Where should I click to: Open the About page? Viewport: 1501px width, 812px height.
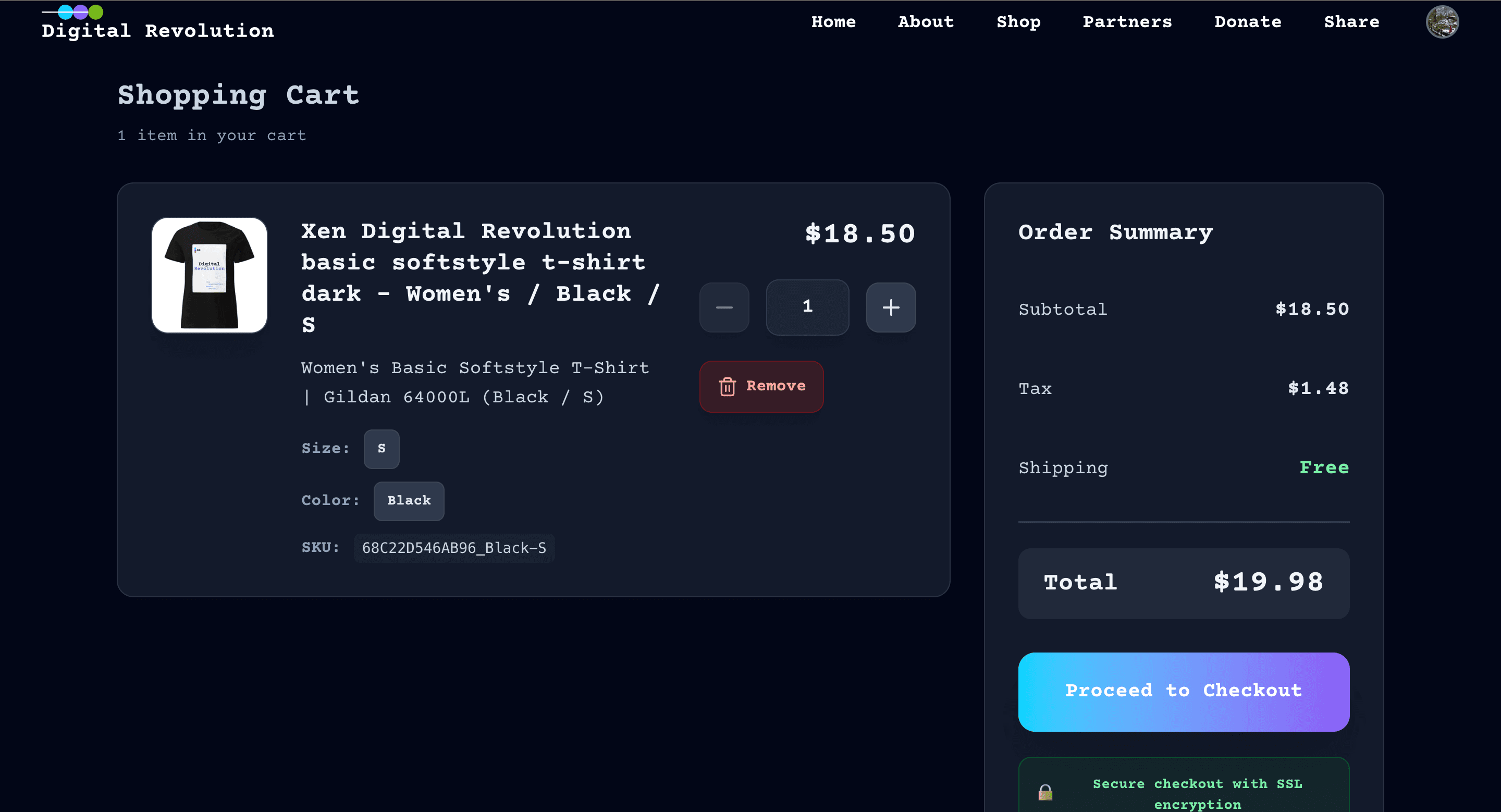point(925,22)
